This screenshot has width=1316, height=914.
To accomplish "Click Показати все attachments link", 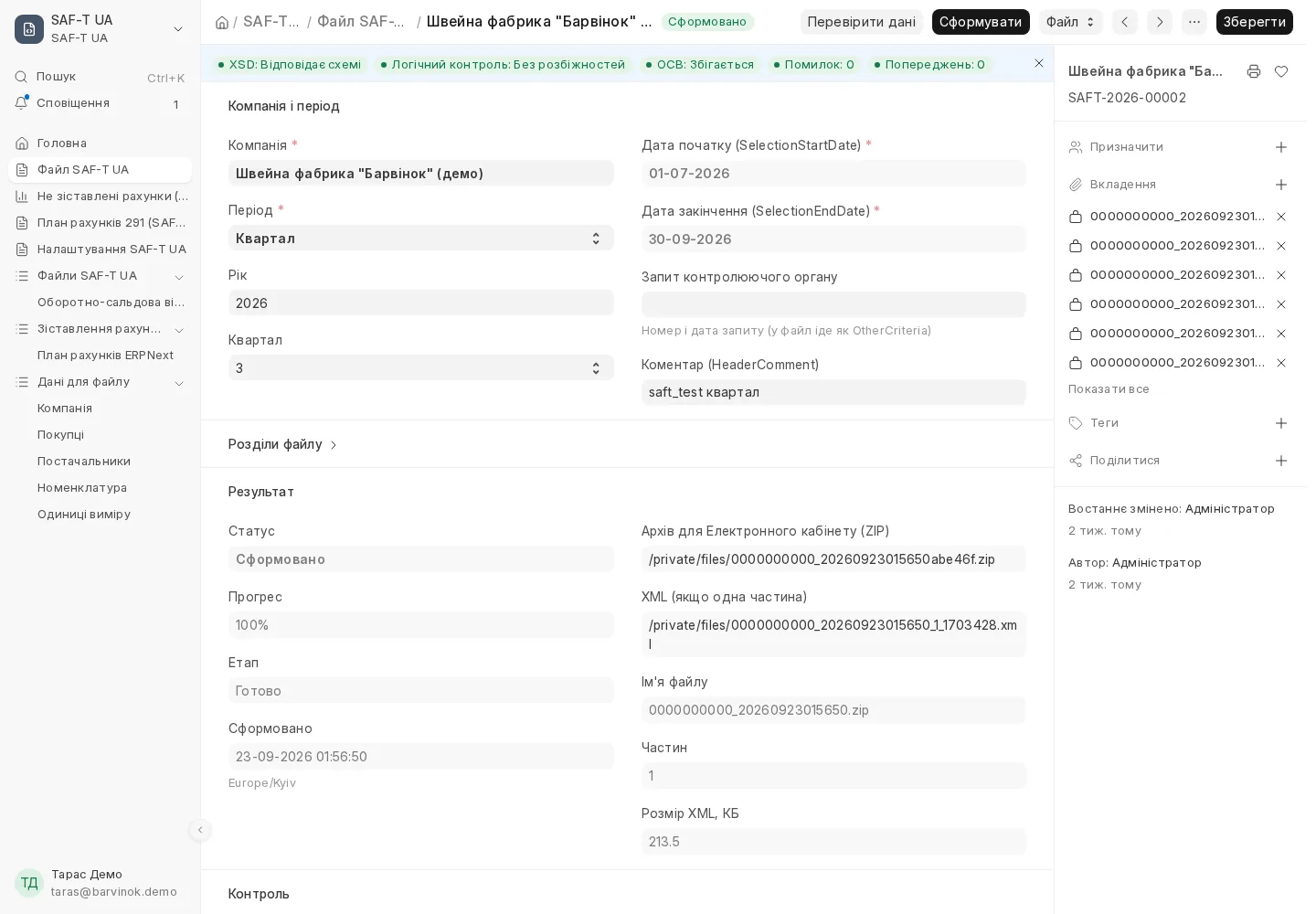I will coord(1109,389).
